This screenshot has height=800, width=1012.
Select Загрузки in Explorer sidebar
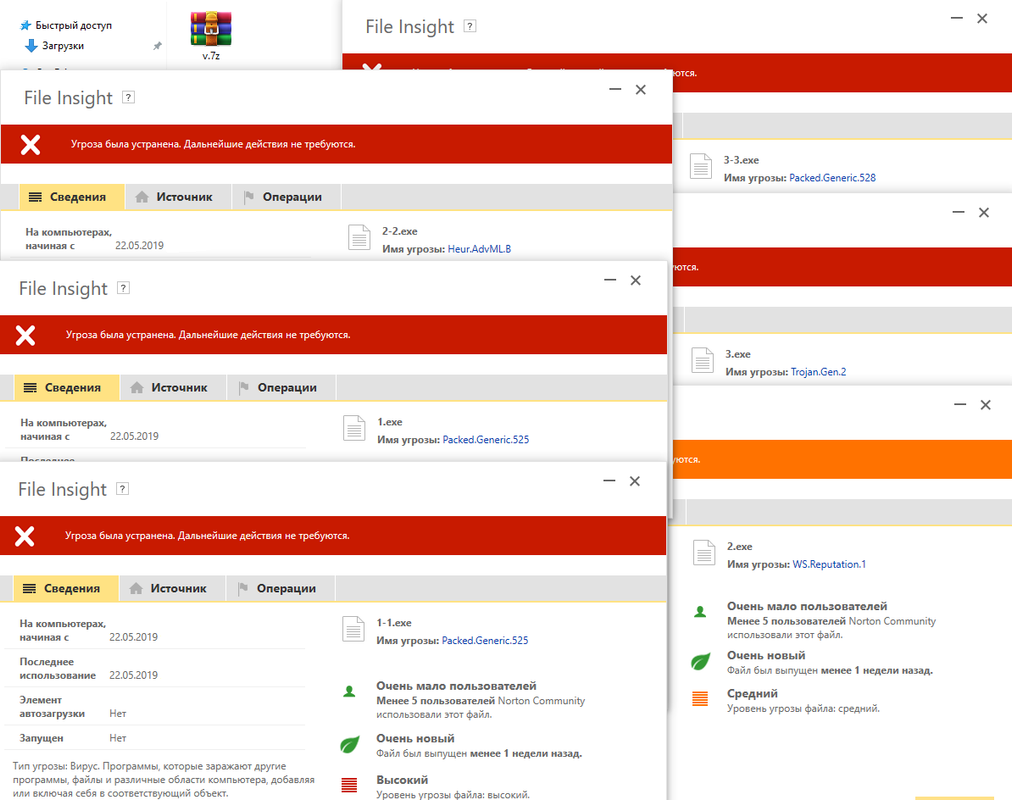pyautogui.click(x=63, y=46)
